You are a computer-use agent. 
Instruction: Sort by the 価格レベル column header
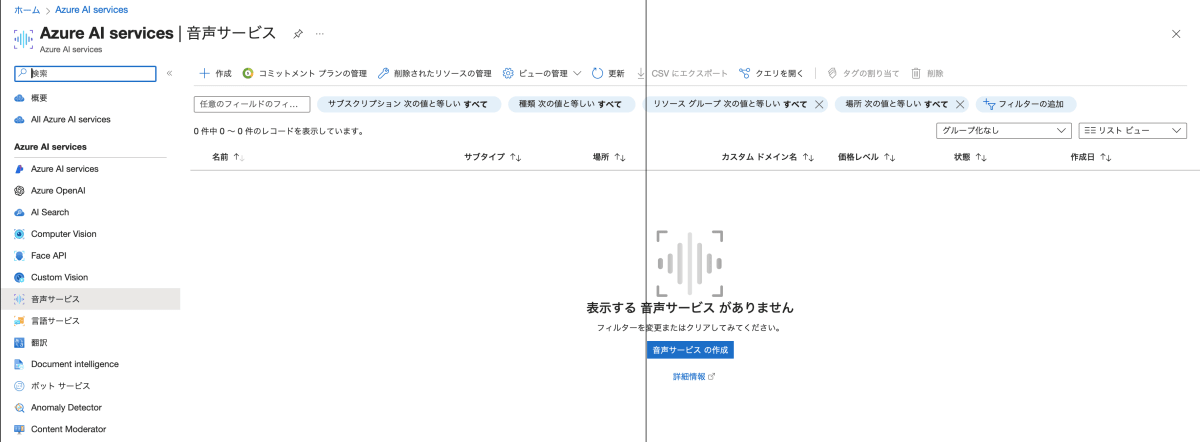pos(866,157)
